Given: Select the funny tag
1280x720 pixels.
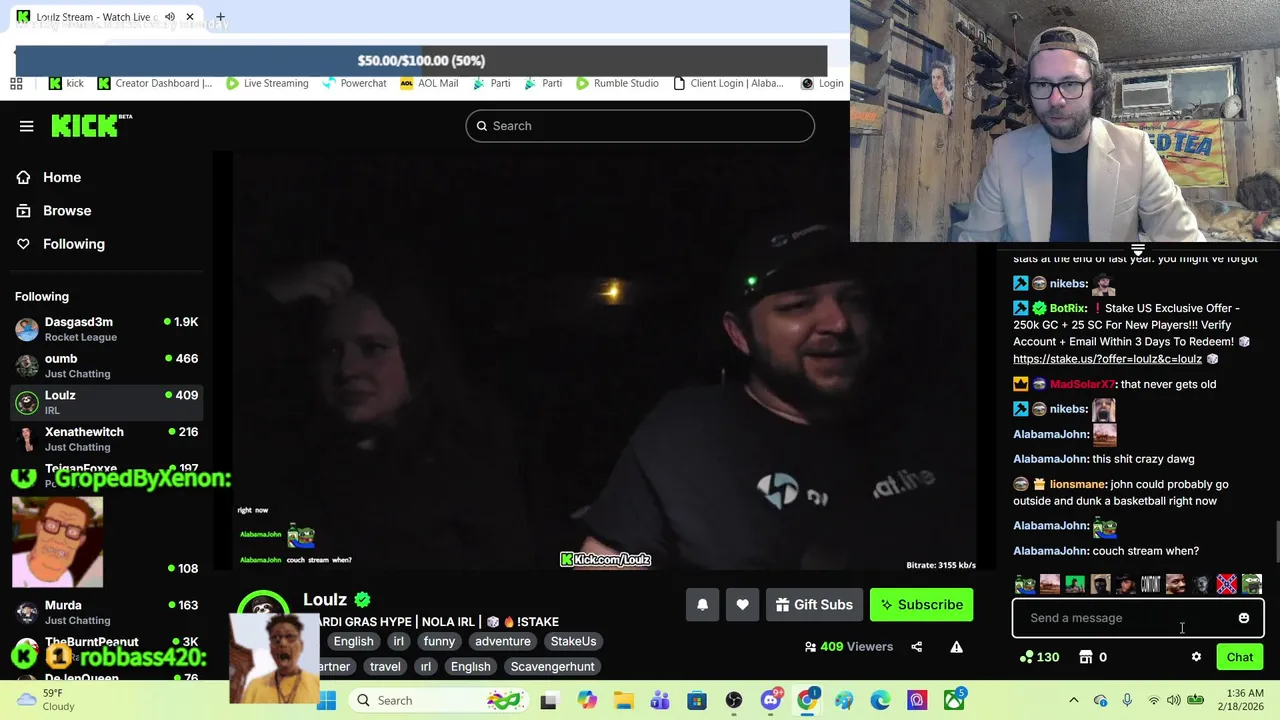Looking at the screenshot, I should (x=439, y=642).
